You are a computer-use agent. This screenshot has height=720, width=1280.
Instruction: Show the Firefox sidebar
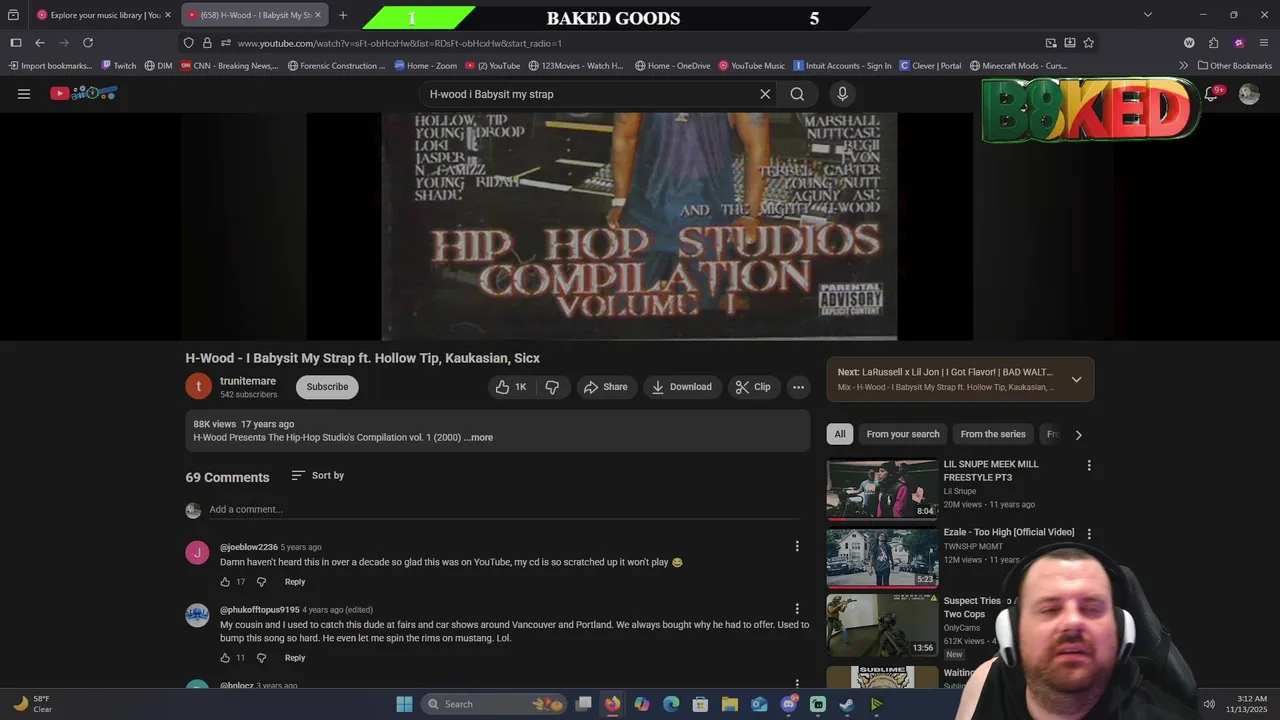click(16, 43)
